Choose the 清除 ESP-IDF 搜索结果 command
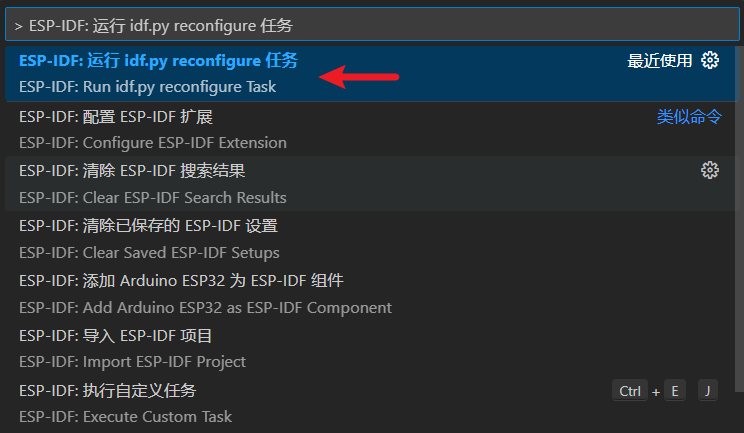The width and height of the screenshot is (744, 433). tap(132, 171)
